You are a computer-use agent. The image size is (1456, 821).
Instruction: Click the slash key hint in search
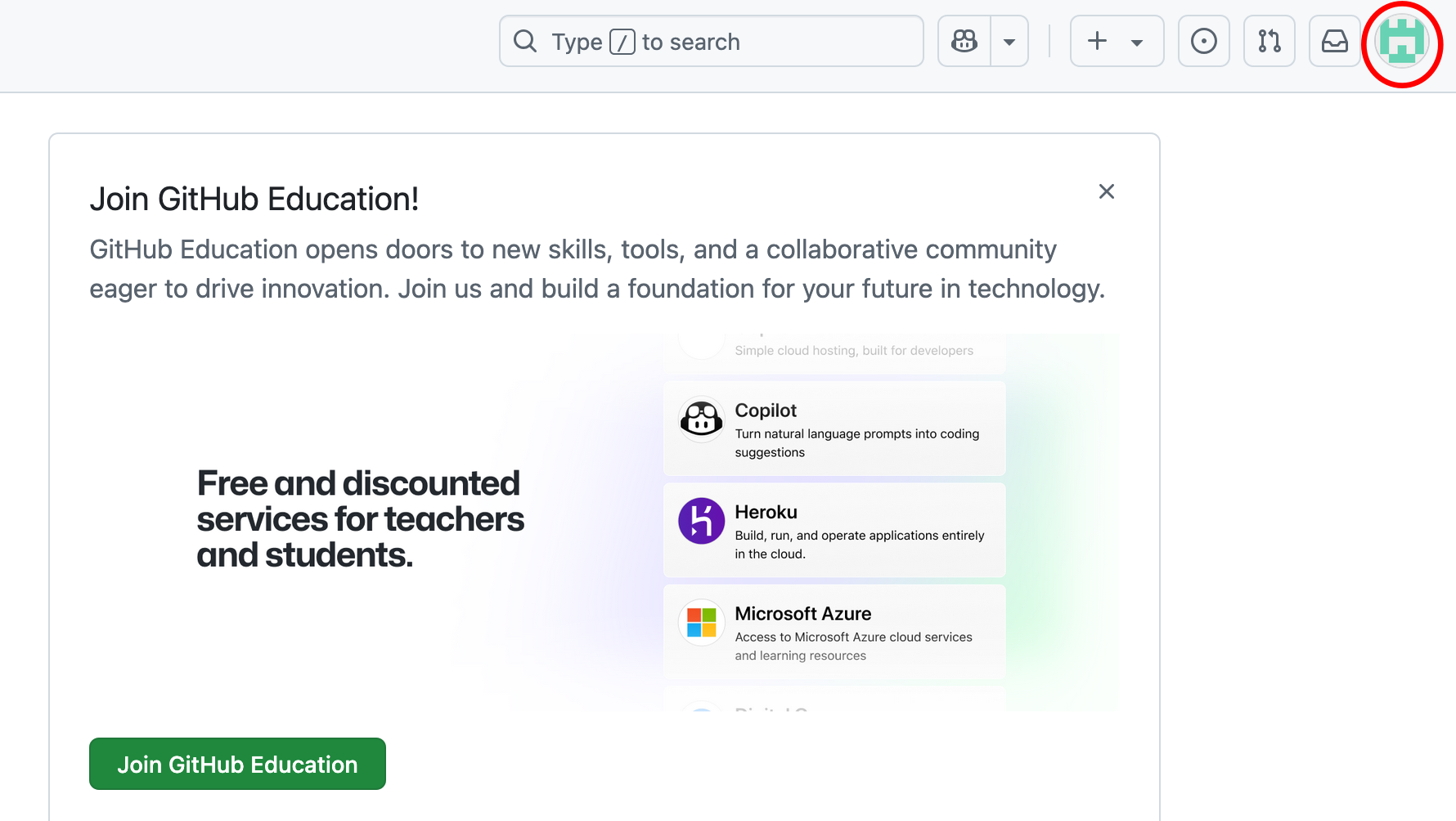(x=622, y=42)
